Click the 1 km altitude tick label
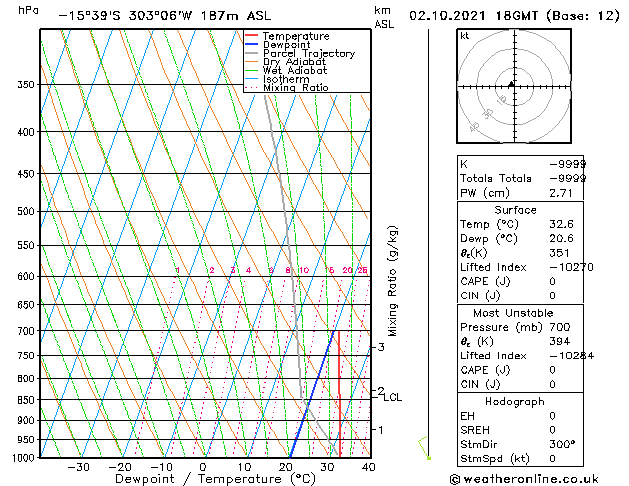Viewport: 629px width, 486px height. pos(381,429)
